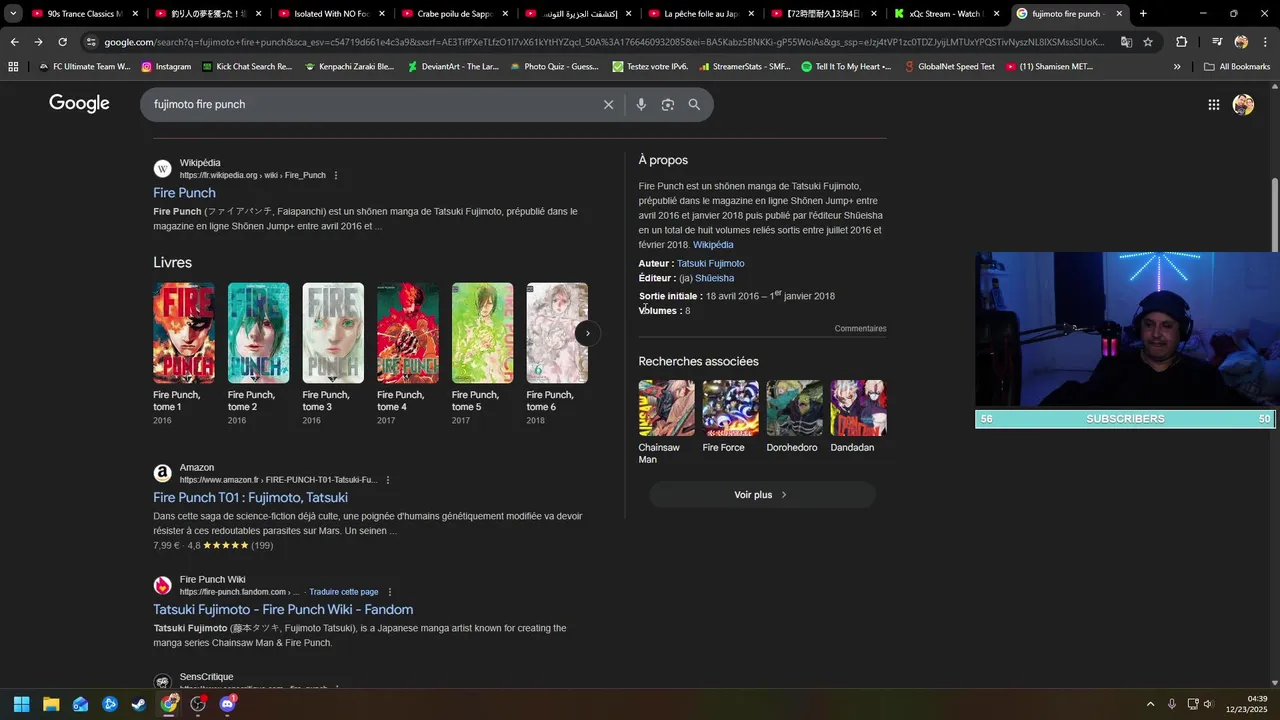
Task: Open more options for Fire Punch Wiki result
Action: point(390,592)
